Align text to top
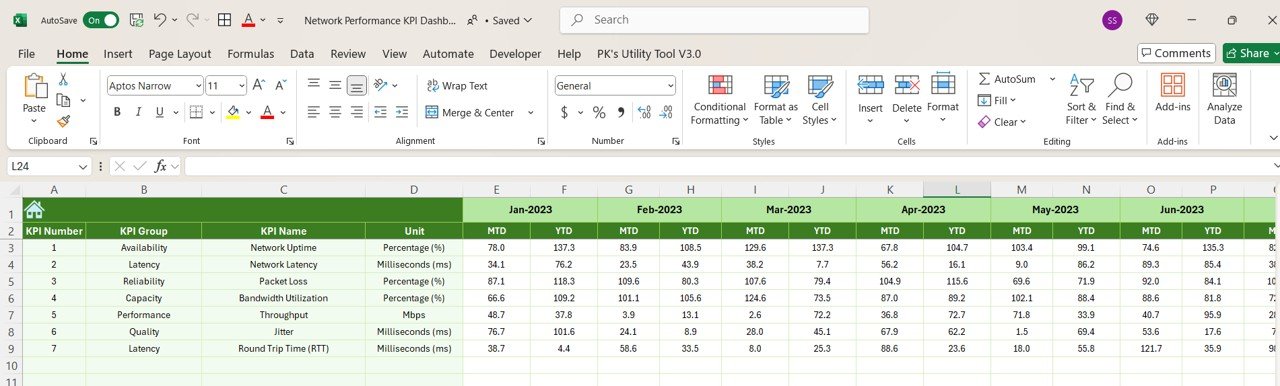This screenshot has height=386, width=1280. pos(314,86)
